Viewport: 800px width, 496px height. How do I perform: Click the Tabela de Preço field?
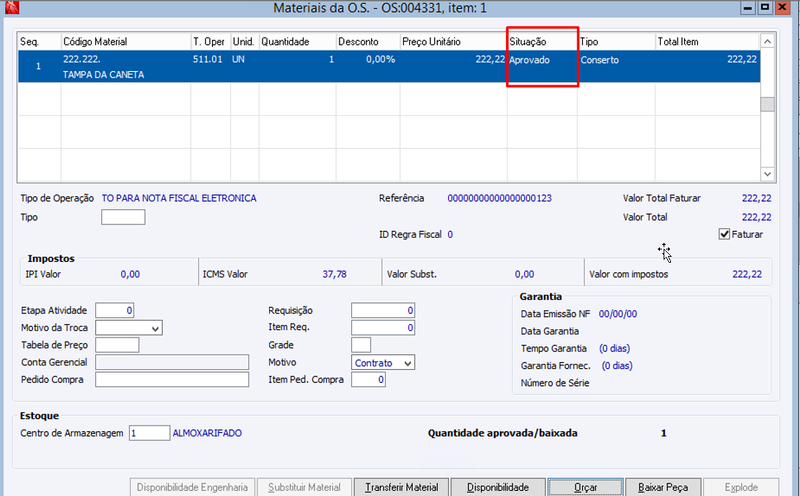(x=117, y=345)
